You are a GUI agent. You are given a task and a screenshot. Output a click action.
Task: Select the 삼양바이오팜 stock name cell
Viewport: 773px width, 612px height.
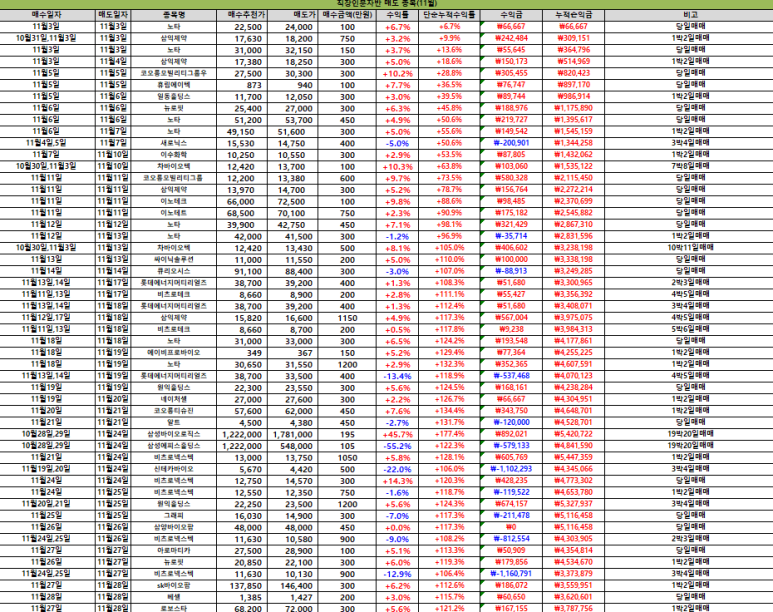(174, 527)
